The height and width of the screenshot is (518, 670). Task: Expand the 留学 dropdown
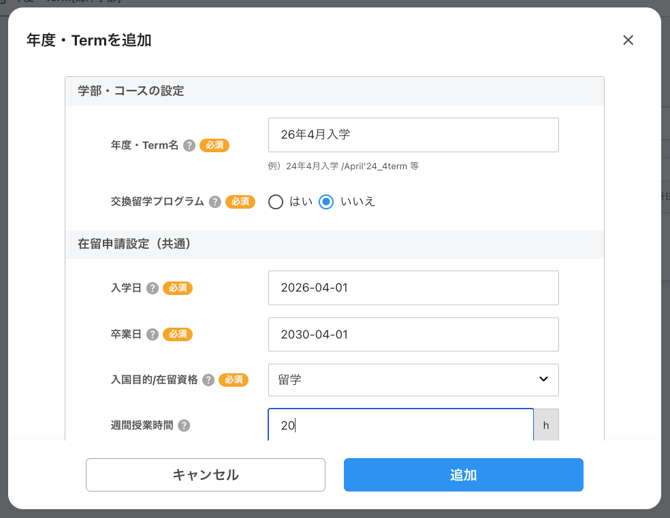[413, 380]
